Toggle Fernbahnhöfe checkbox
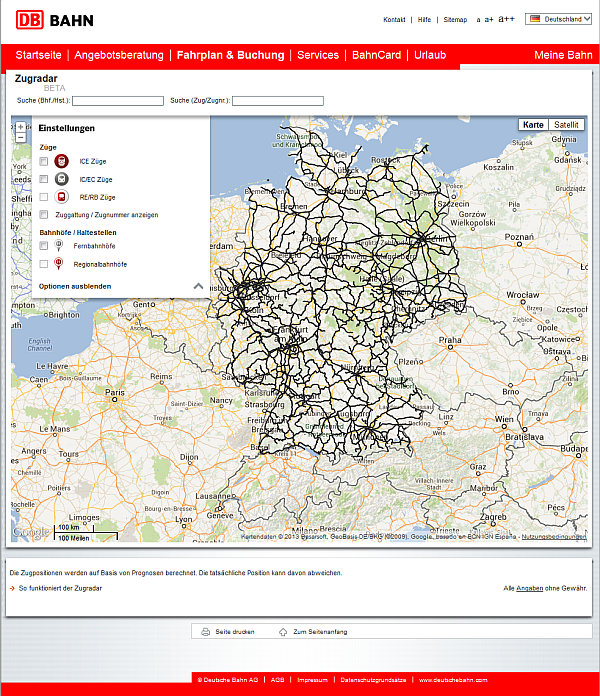This screenshot has width=600, height=696. [x=43, y=245]
